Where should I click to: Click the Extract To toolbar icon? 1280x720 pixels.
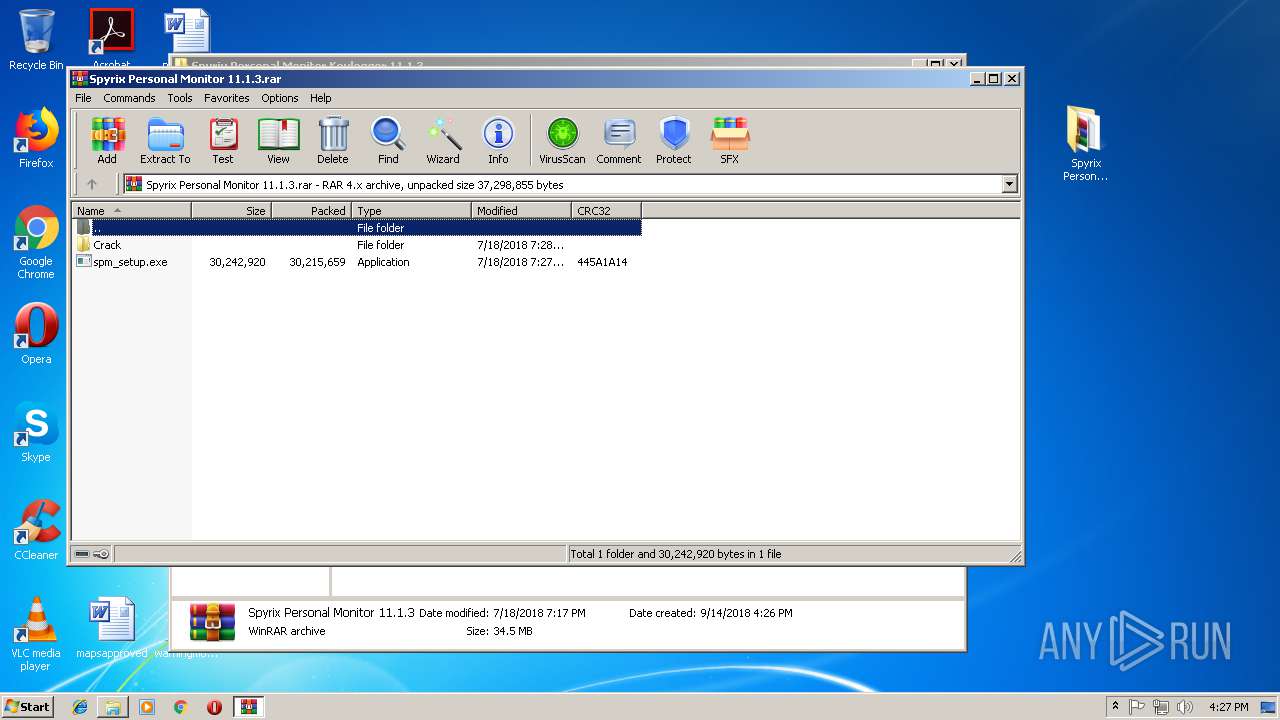[165, 140]
